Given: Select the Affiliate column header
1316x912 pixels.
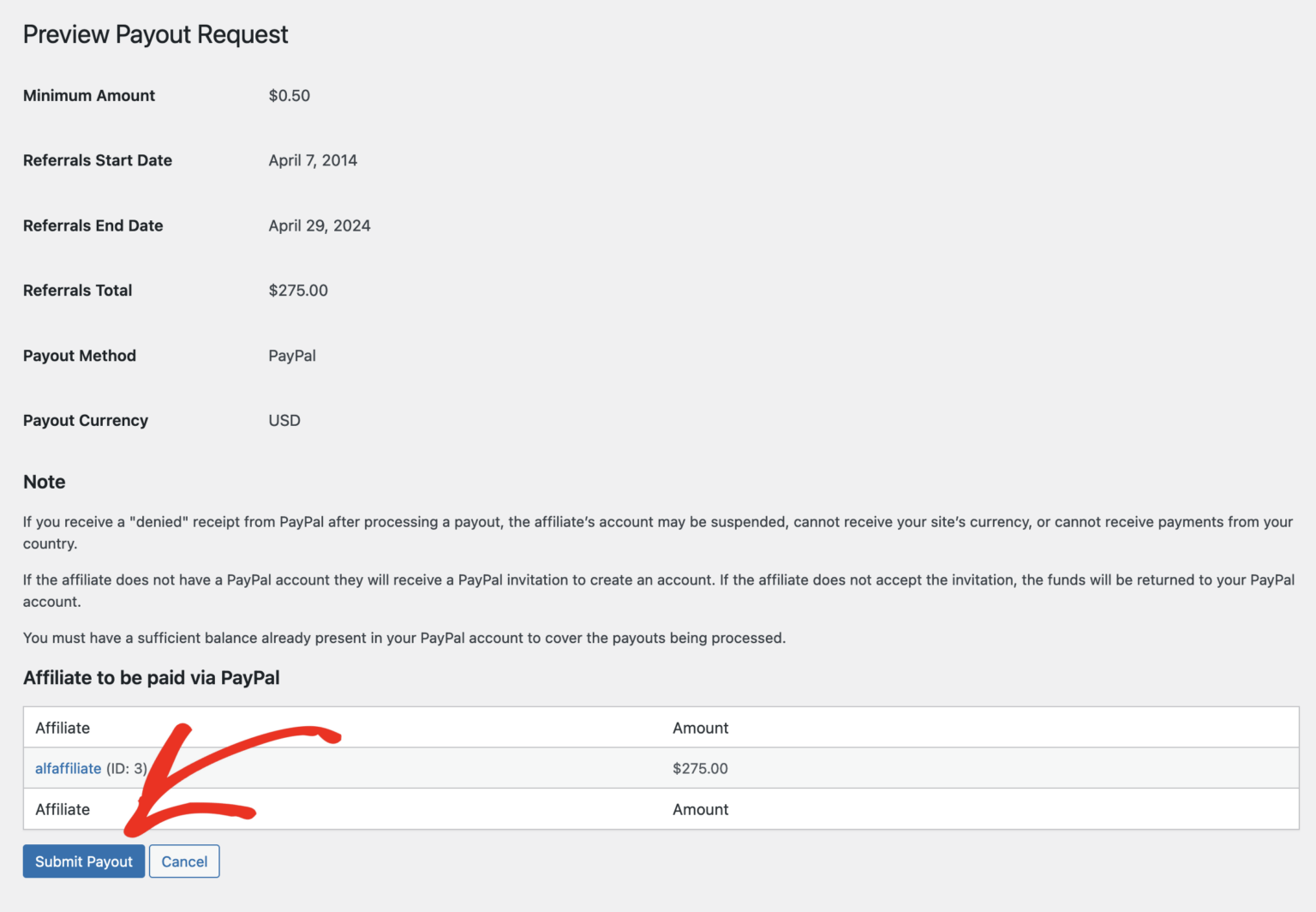Looking at the screenshot, I should (x=62, y=727).
